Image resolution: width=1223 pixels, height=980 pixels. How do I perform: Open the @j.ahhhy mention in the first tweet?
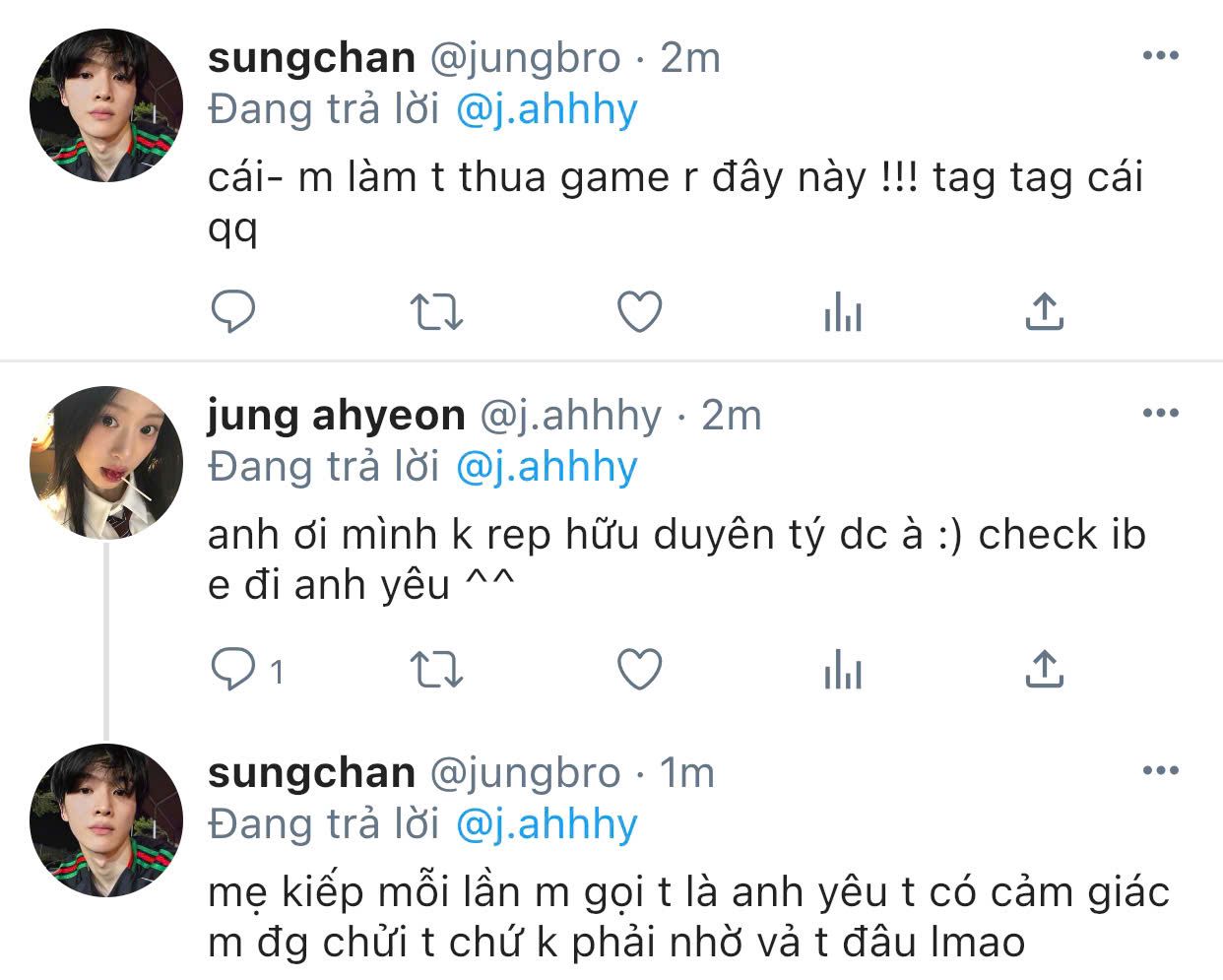547,109
